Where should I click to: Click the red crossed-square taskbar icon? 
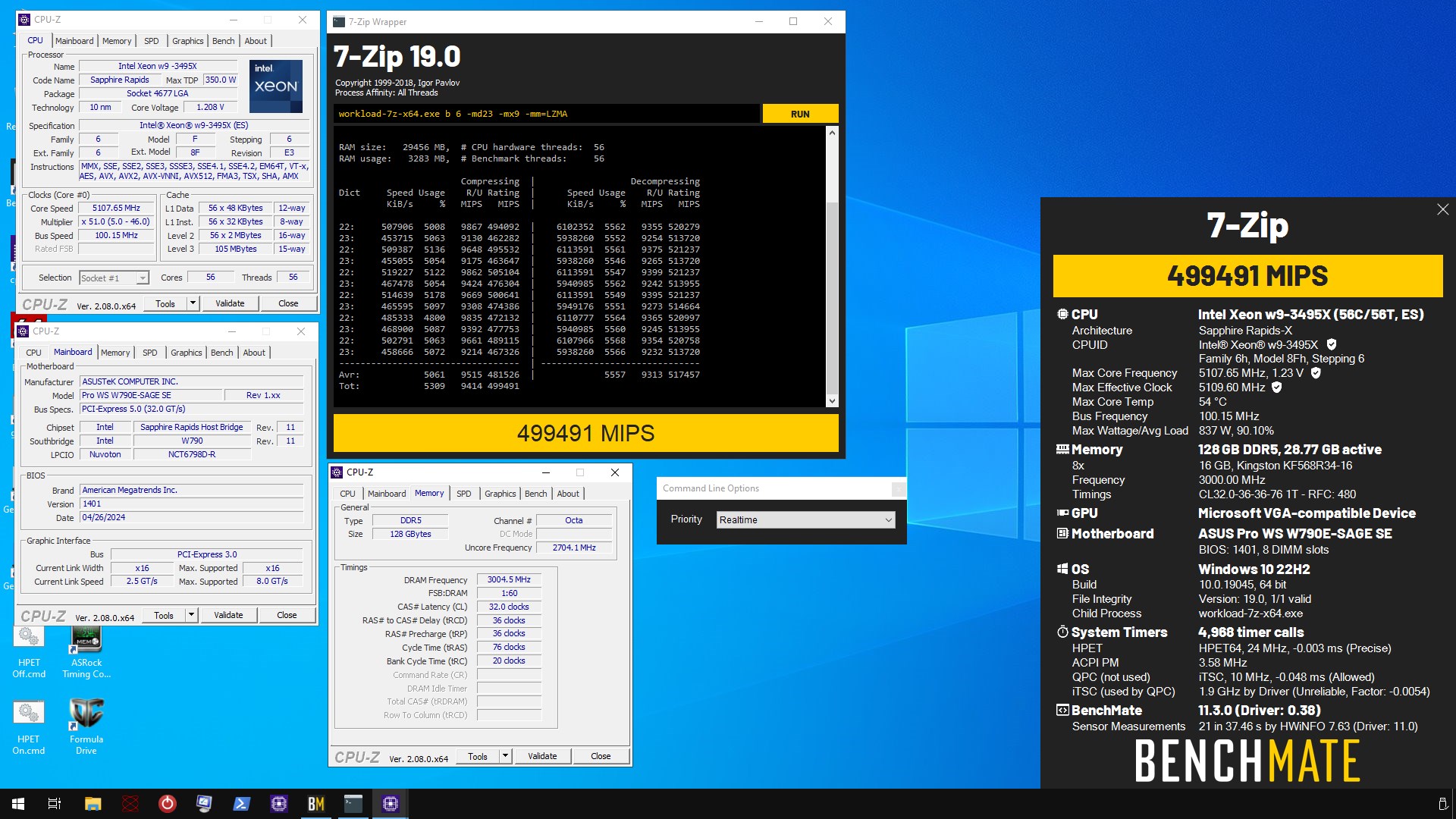[x=130, y=804]
